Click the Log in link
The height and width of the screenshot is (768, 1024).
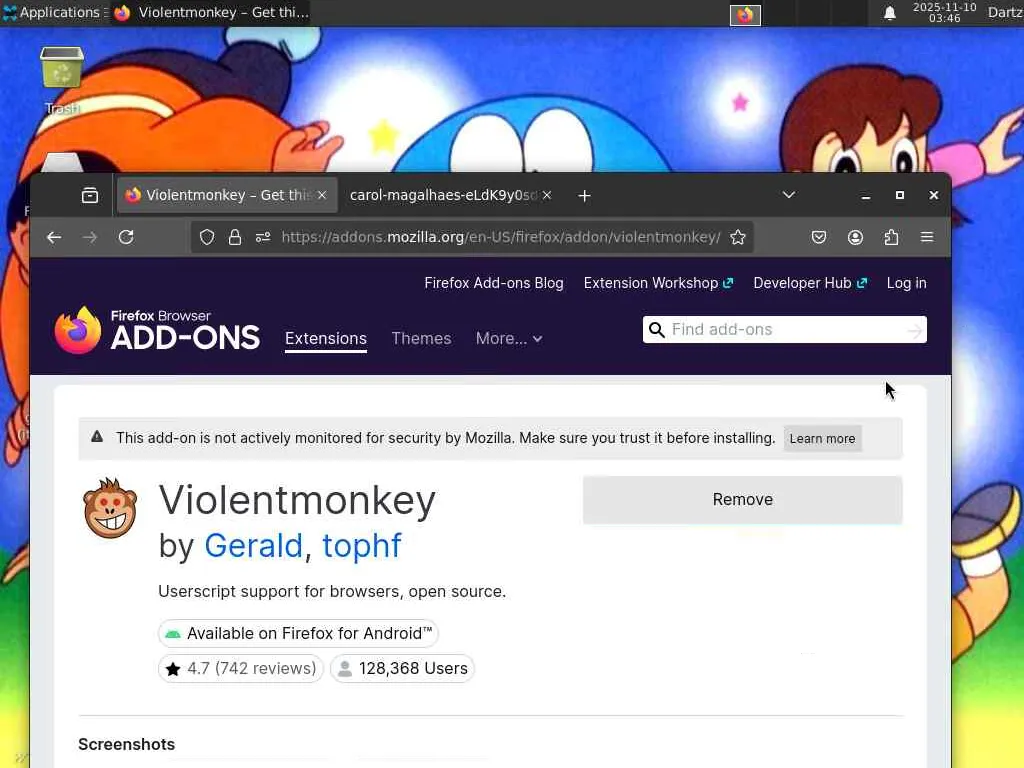[906, 283]
